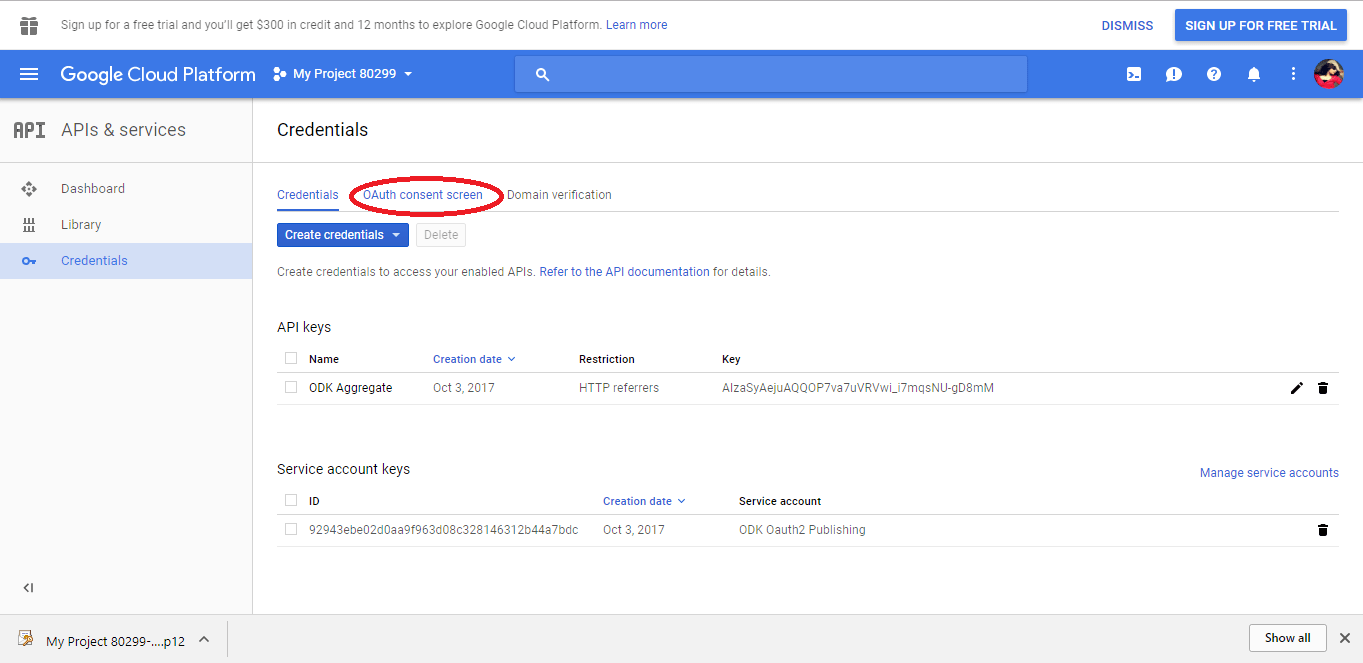Viewport: 1363px width, 663px height.
Task: Open Refer to the API documentation link
Action: [x=624, y=272]
